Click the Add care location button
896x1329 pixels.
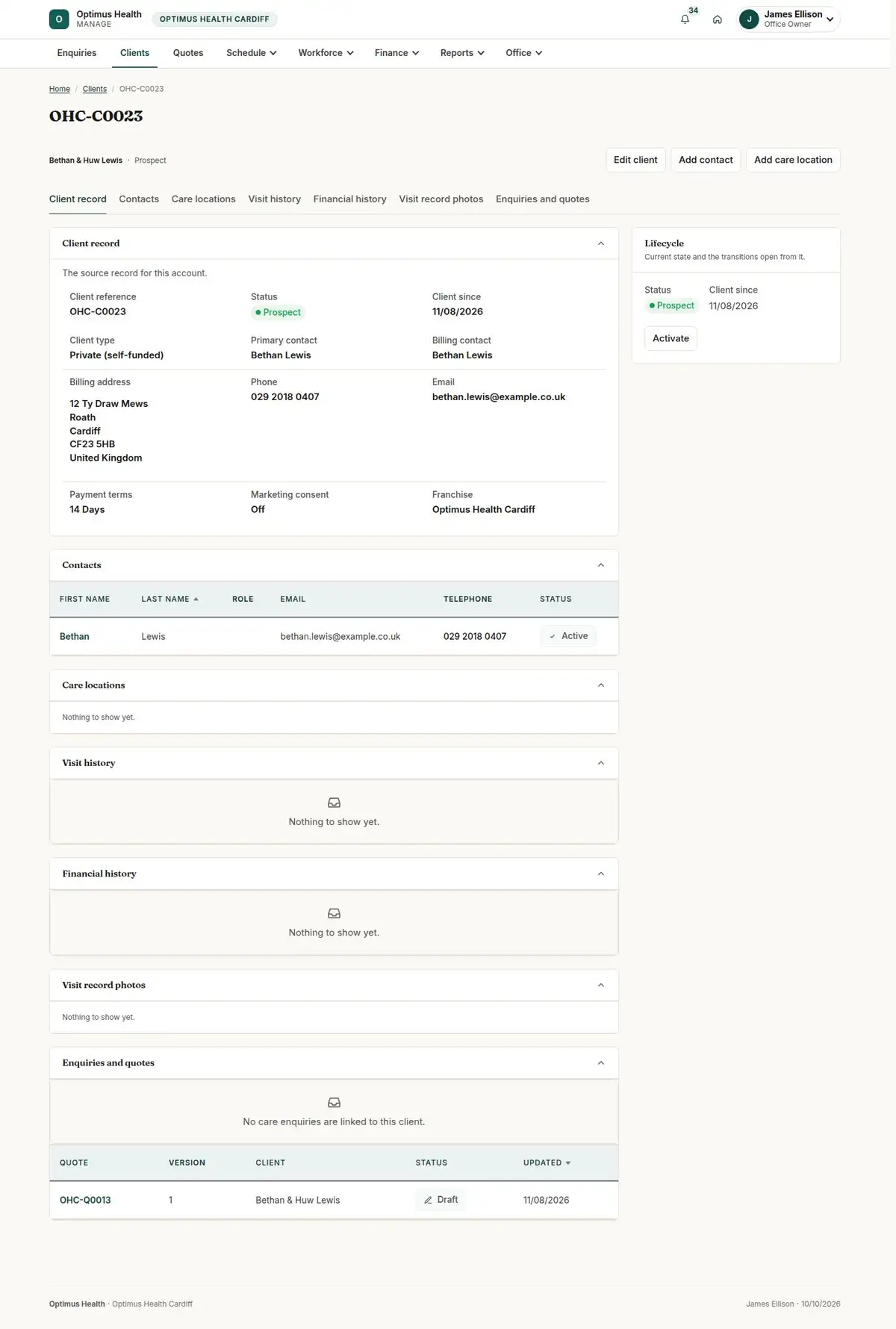click(793, 160)
